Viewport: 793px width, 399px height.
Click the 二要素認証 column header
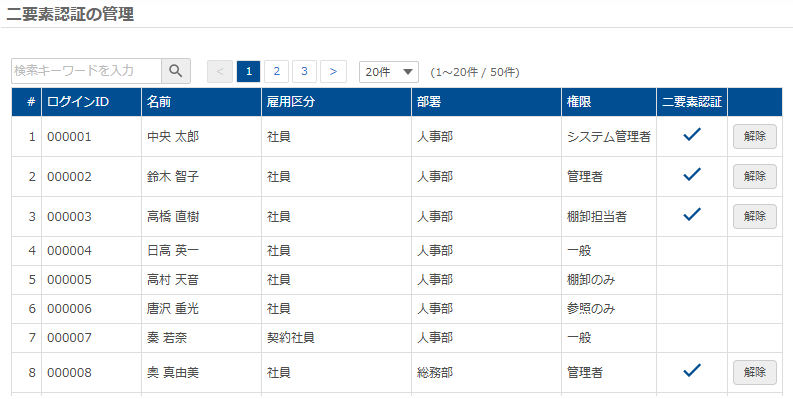click(x=692, y=102)
